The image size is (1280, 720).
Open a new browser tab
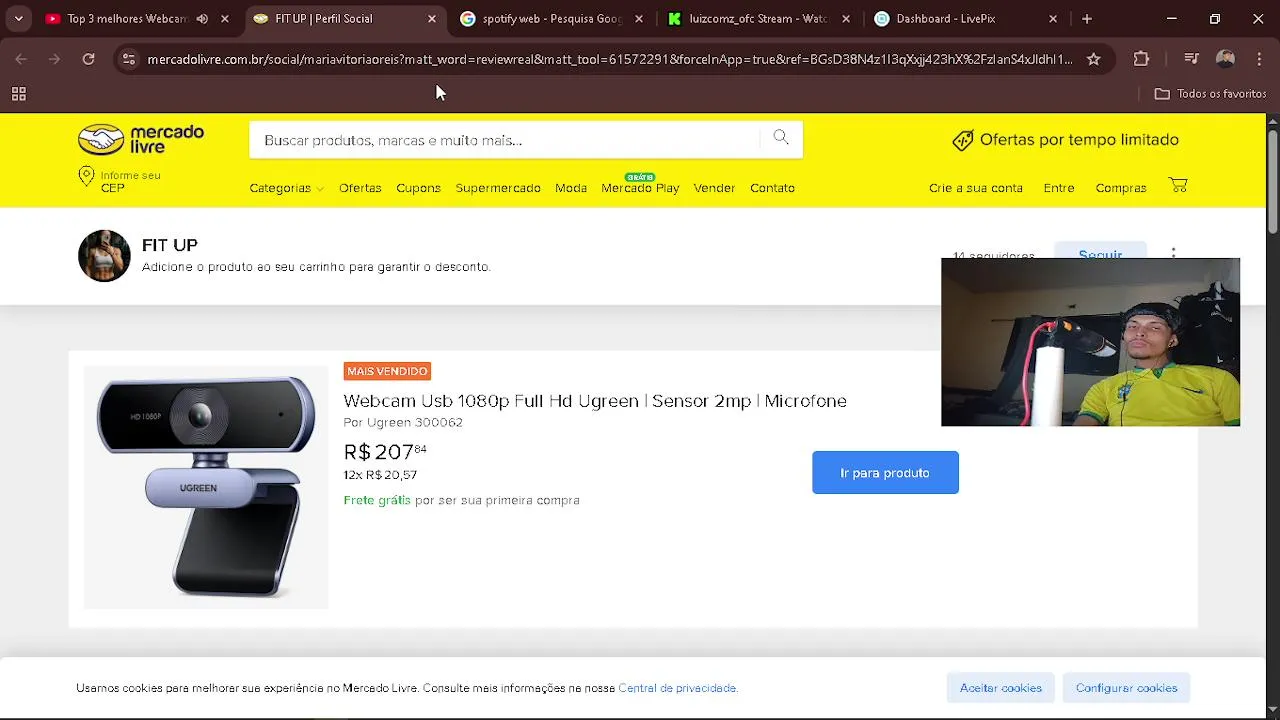[x=1087, y=18]
